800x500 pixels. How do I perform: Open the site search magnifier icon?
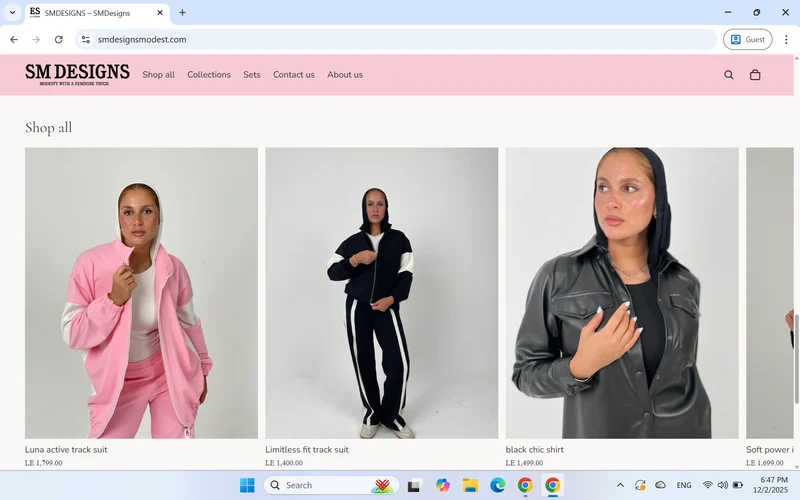tap(729, 75)
